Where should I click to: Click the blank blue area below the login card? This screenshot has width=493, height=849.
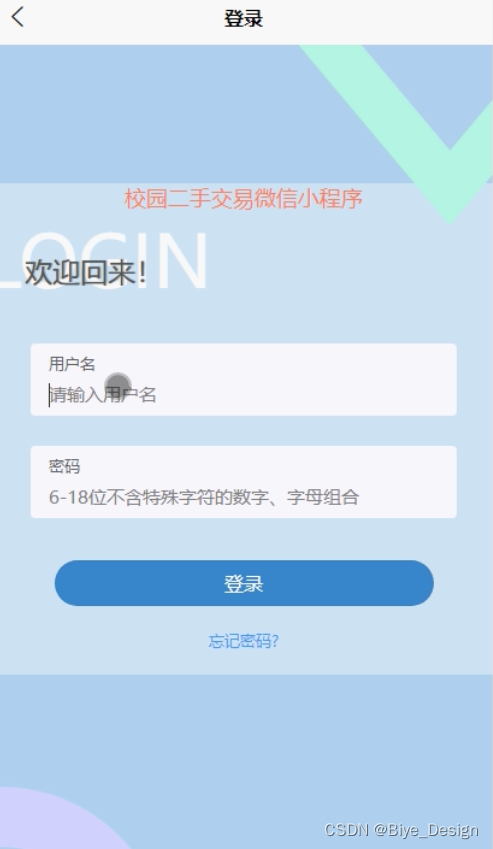pyautogui.click(x=244, y=731)
